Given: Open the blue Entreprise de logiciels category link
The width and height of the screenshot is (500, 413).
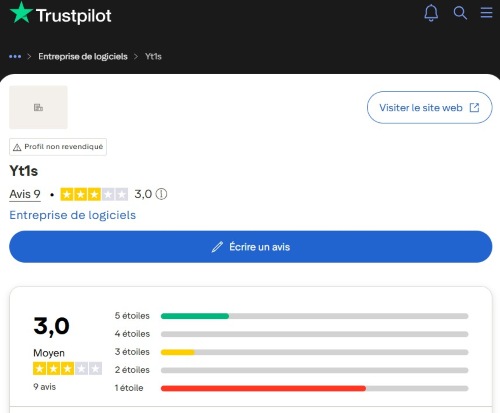Looking at the screenshot, I should click(73, 215).
